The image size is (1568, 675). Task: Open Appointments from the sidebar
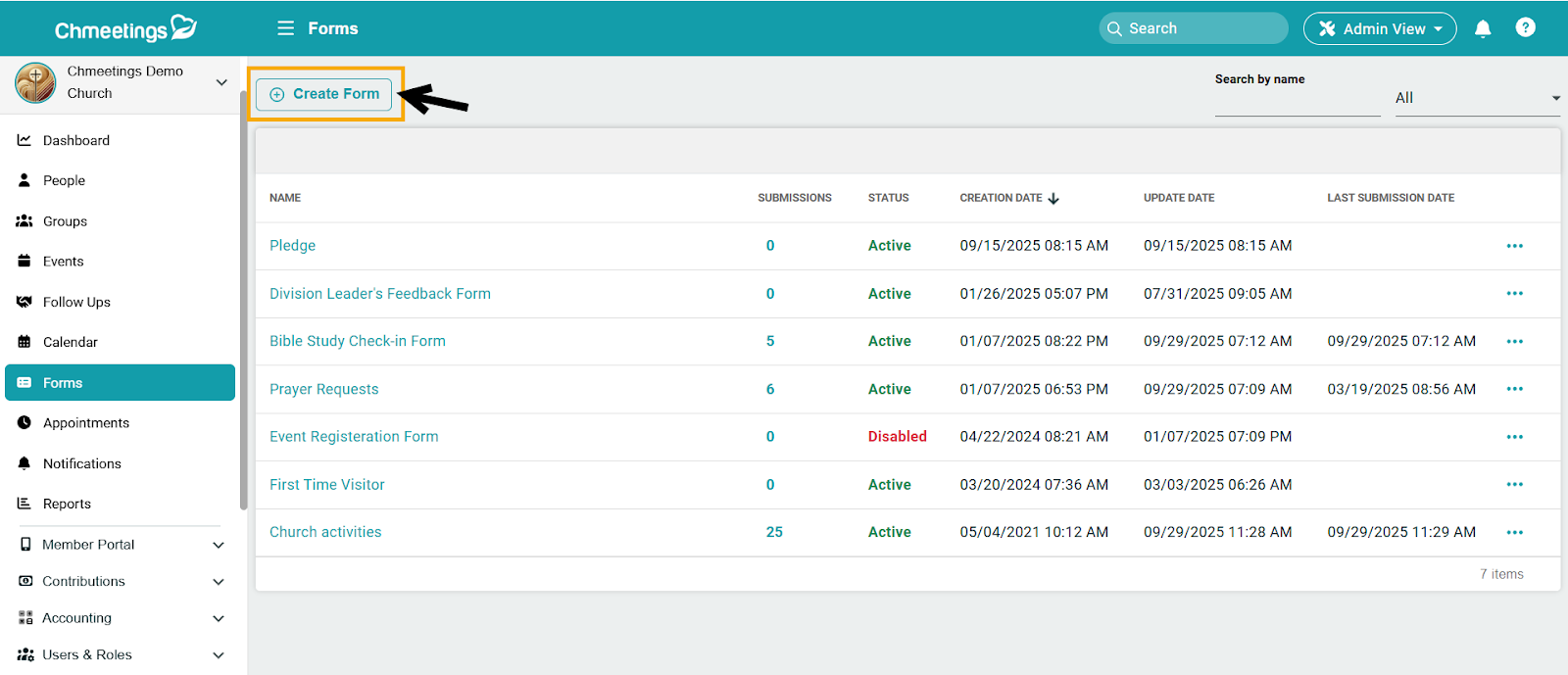click(x=86, y=423)
